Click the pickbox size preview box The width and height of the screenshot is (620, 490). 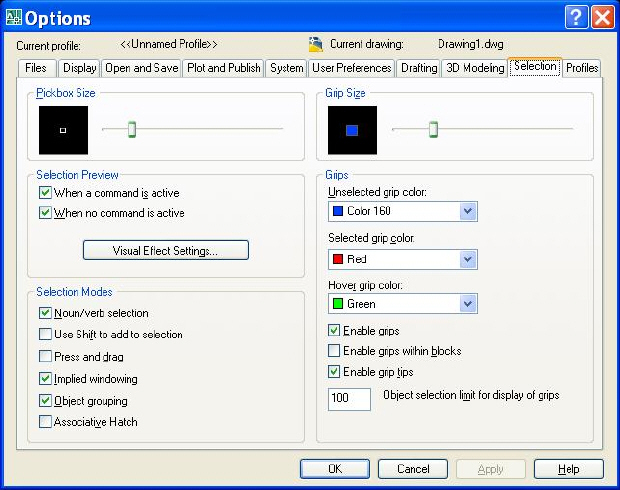63,130
